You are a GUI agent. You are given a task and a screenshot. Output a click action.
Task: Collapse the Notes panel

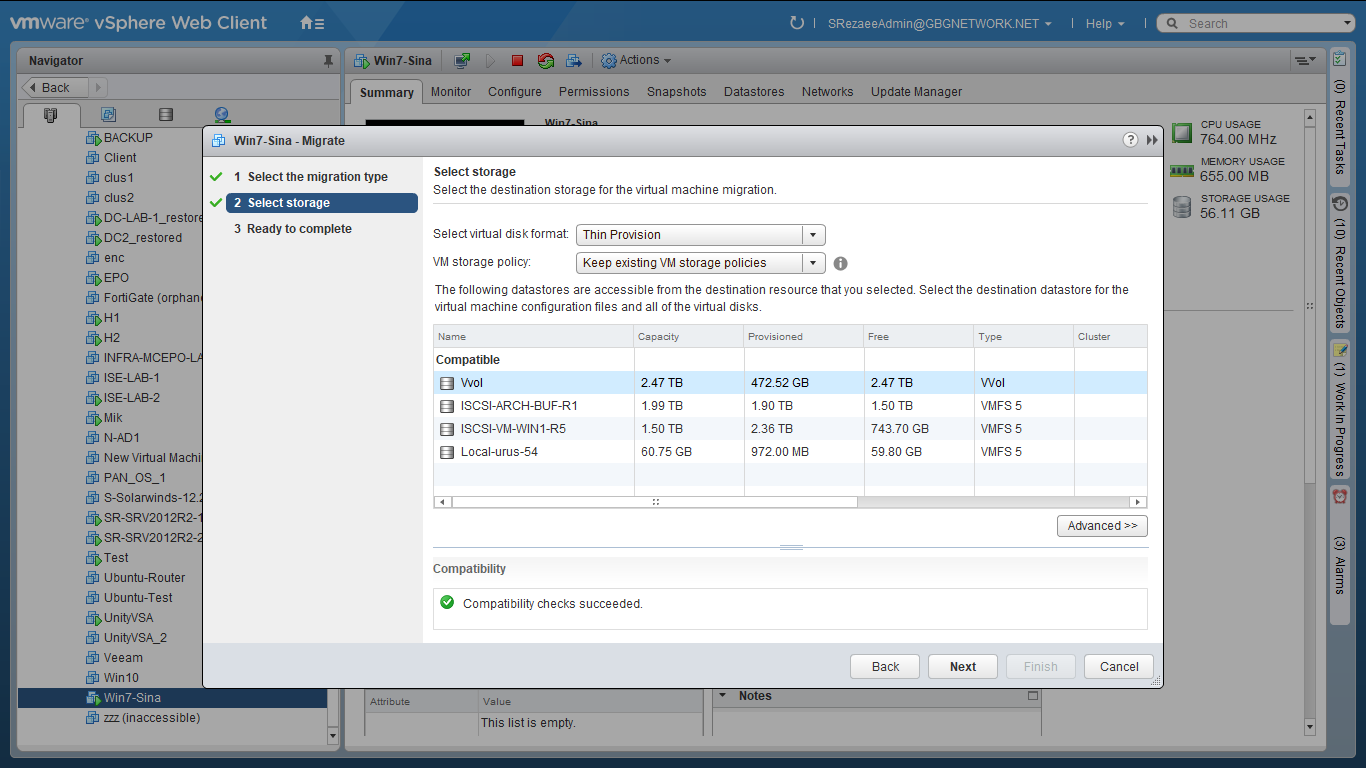point(723,696)
